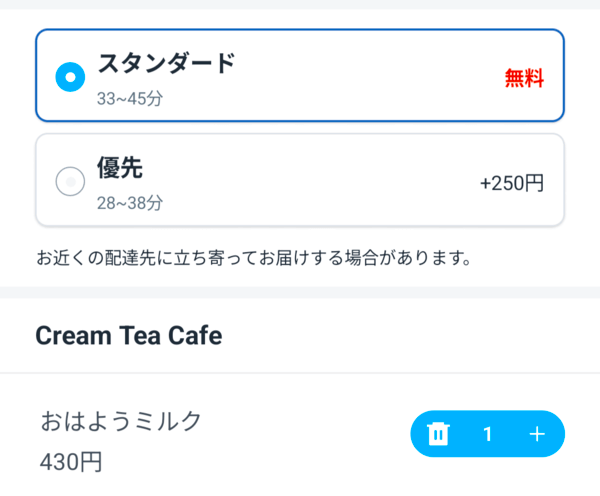The image size is (600, 496).
Task: Select the スタンダード radio button
Action: pos(70,76)
